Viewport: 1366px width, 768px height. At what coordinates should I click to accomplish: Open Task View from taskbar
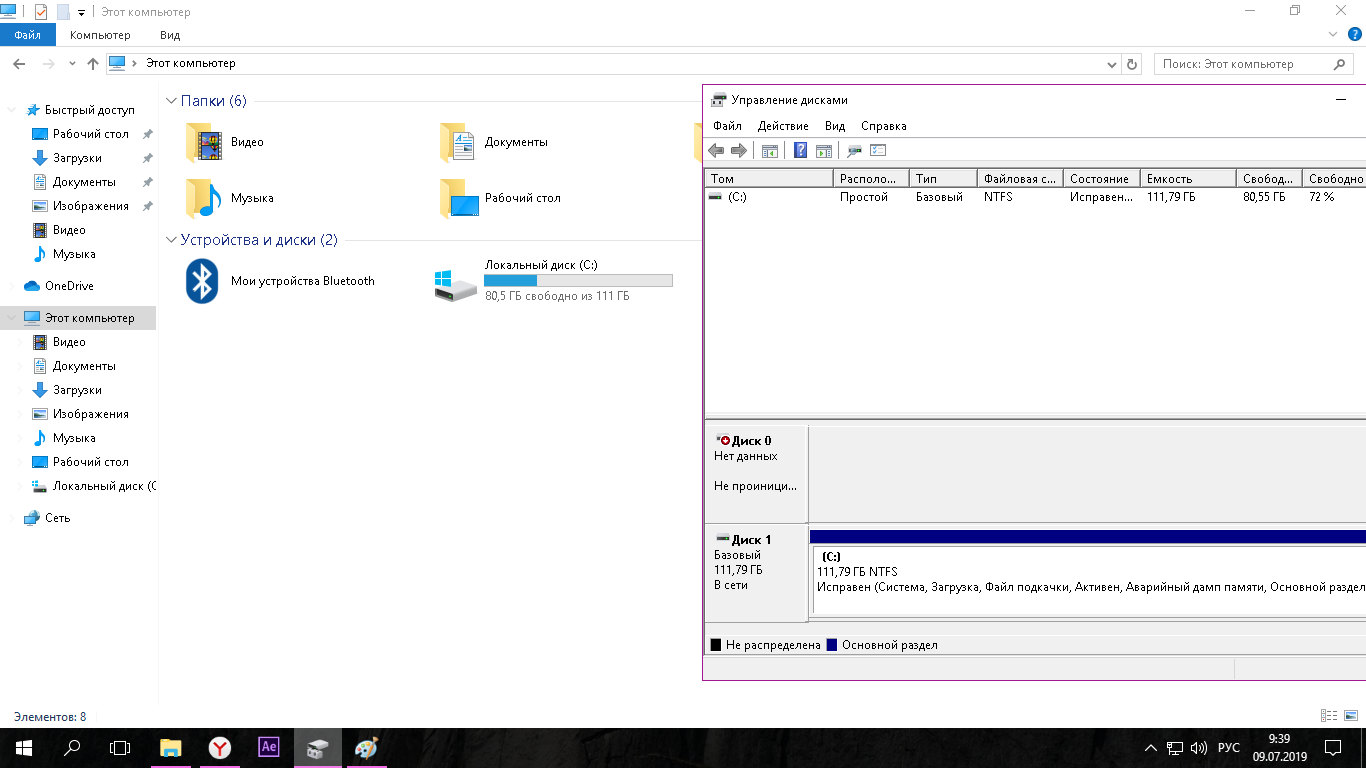120,748
